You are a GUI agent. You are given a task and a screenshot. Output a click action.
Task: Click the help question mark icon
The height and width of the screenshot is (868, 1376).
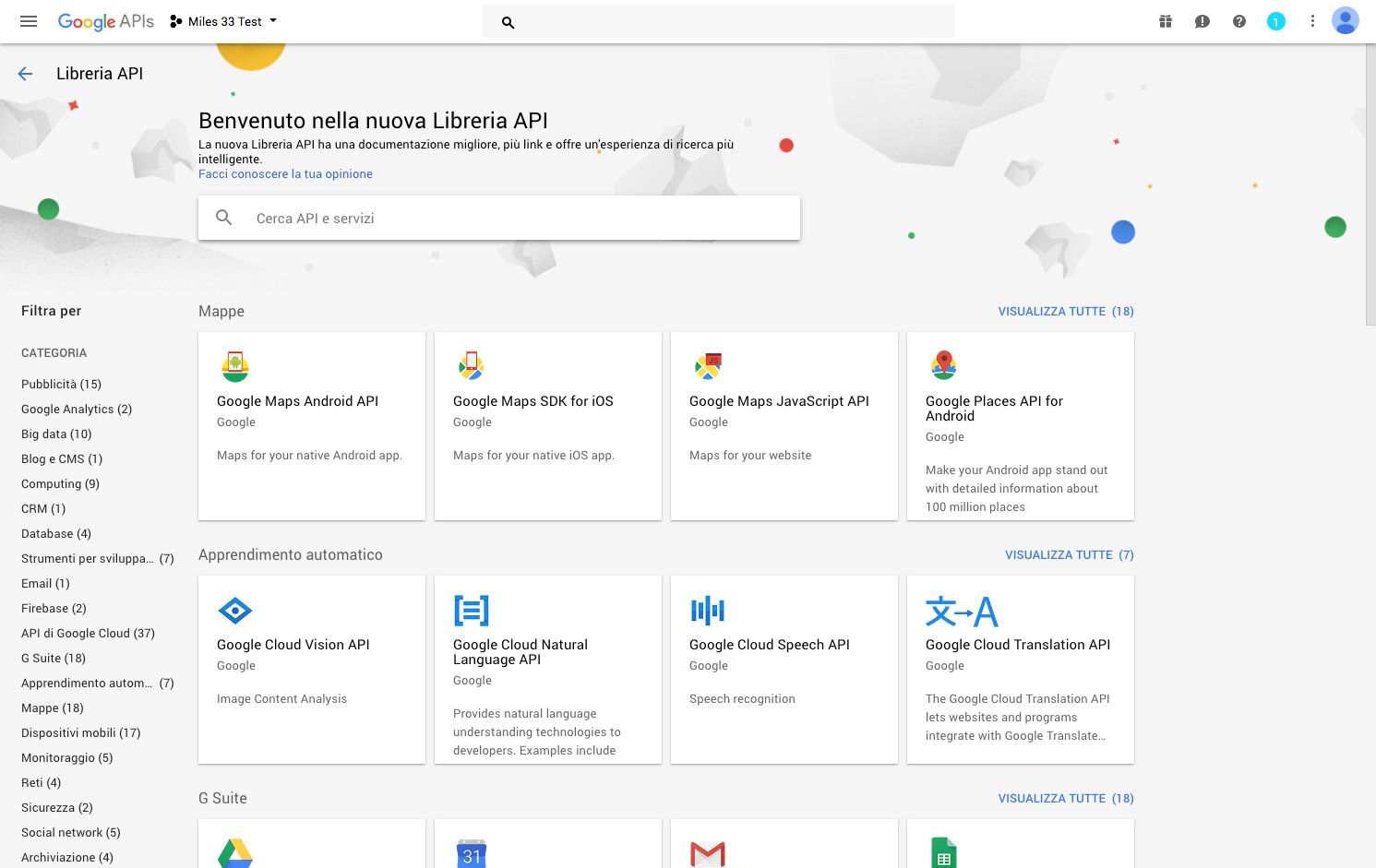coord(1238,21)
